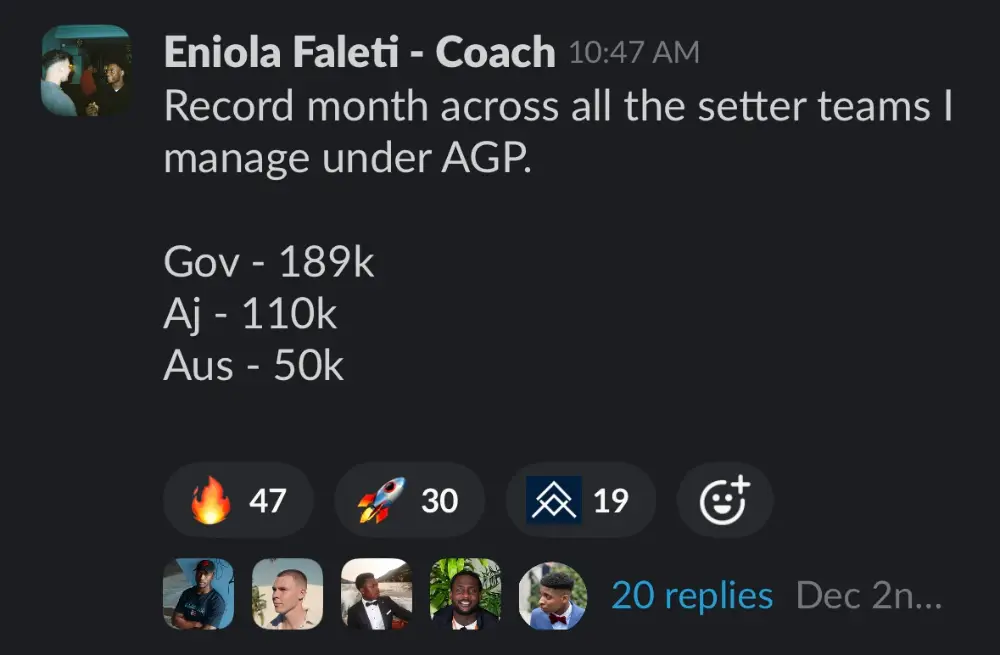This screenshot has height=655, width=1000.
Task: Click the 'Gov - 189k' line
Action: click(x=268, y=263)
